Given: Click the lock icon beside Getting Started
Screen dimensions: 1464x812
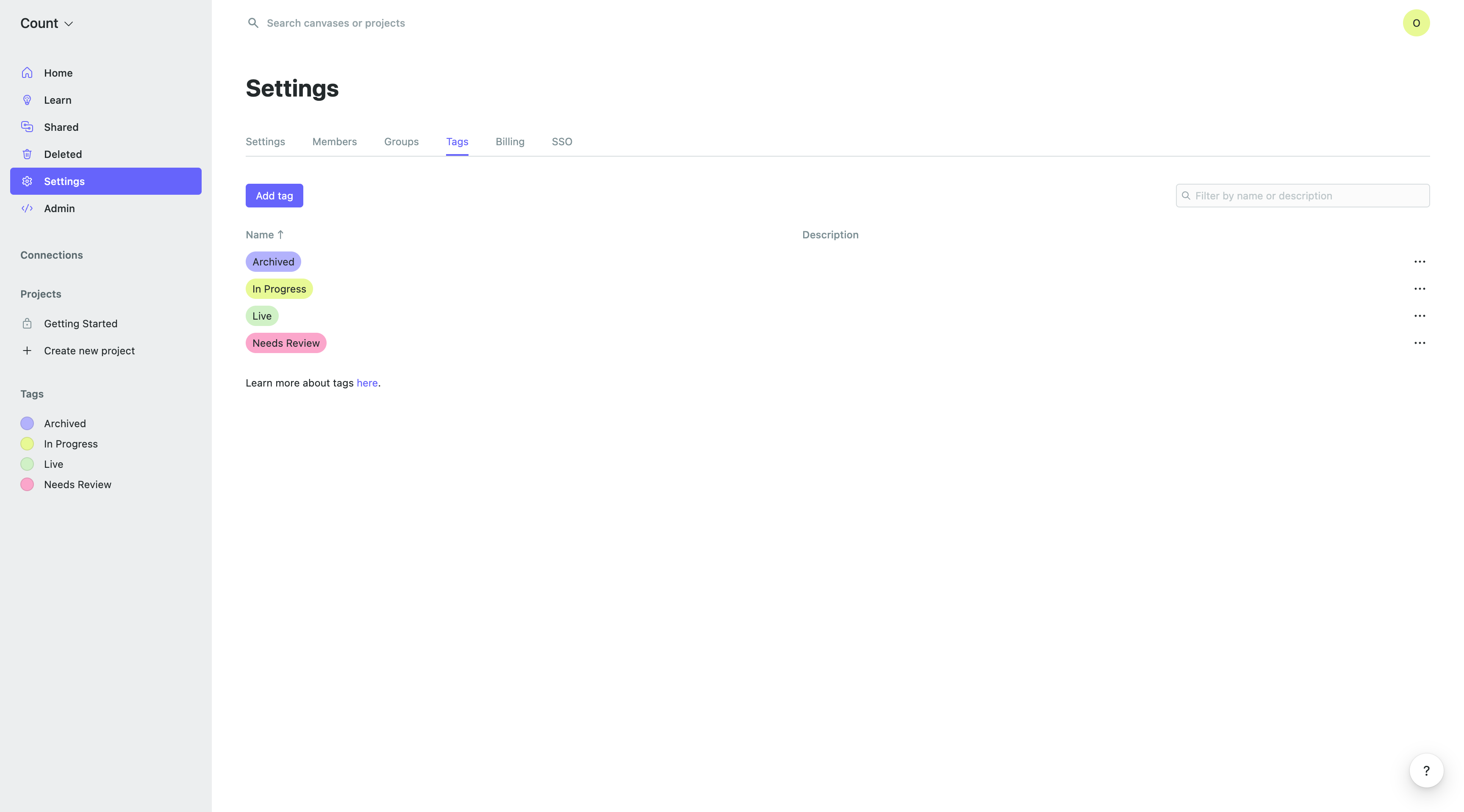Looking at the screenshot, I should coord(27,324).
